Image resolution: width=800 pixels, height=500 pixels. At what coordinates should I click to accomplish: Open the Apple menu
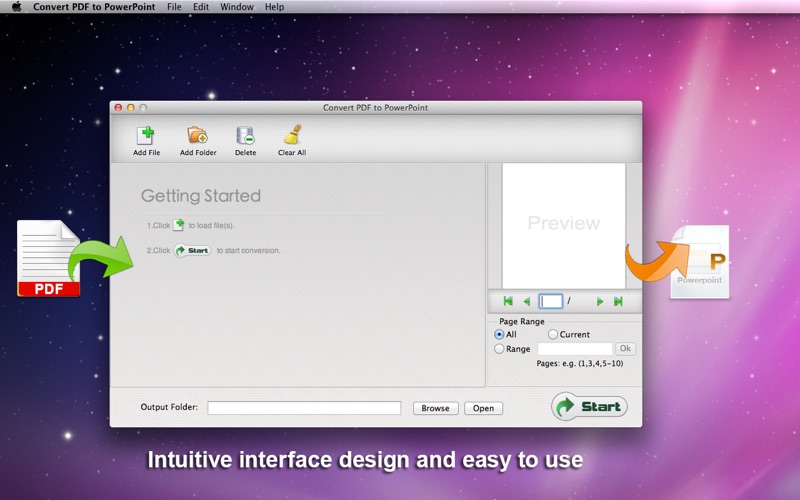[x=17, y=7]
